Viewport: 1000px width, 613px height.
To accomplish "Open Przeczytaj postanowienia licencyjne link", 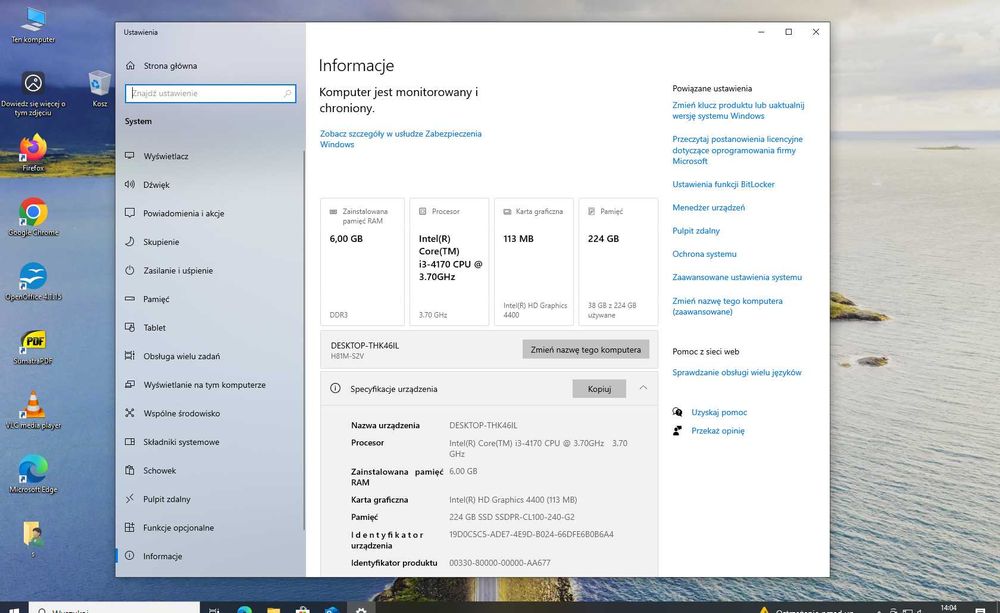I will [x=737, y=150].
